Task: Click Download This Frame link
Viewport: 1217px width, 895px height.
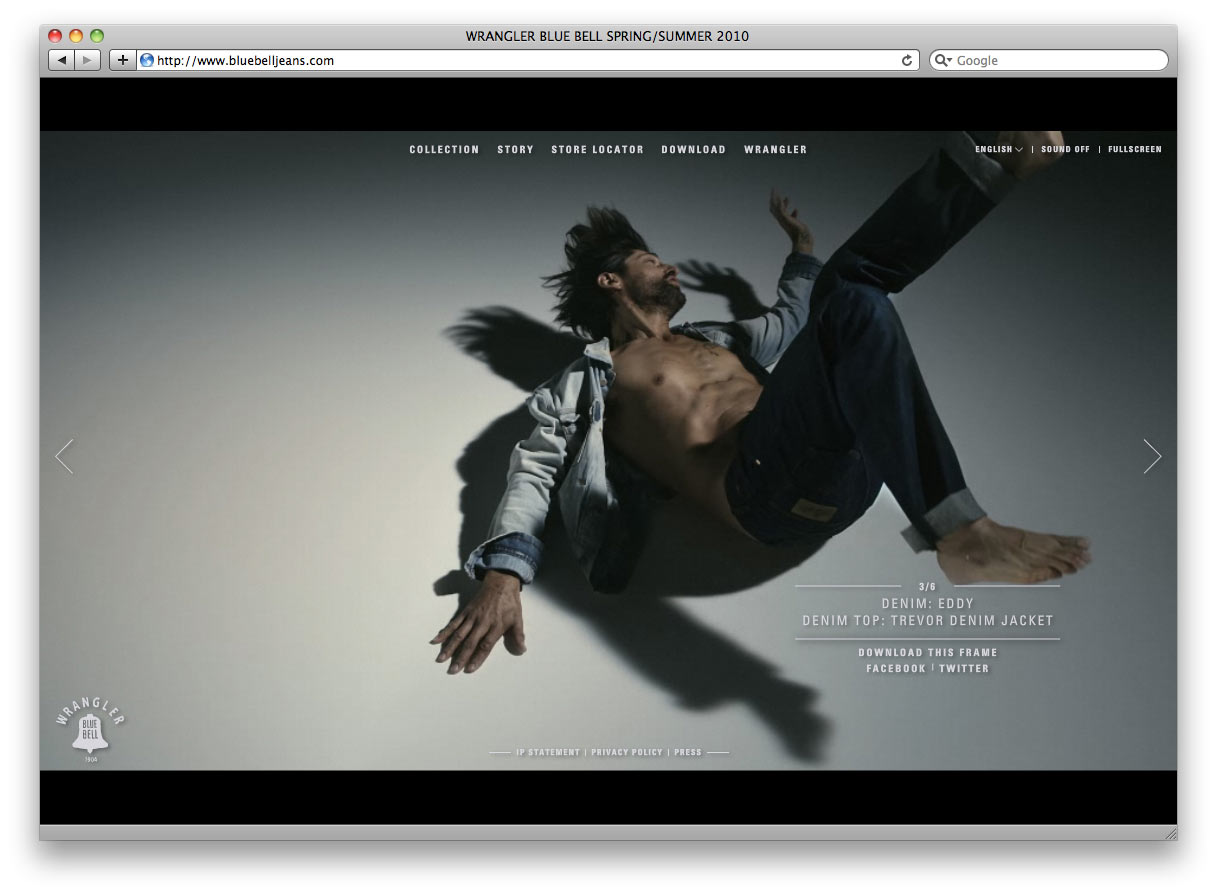Action: coord(928,652)
